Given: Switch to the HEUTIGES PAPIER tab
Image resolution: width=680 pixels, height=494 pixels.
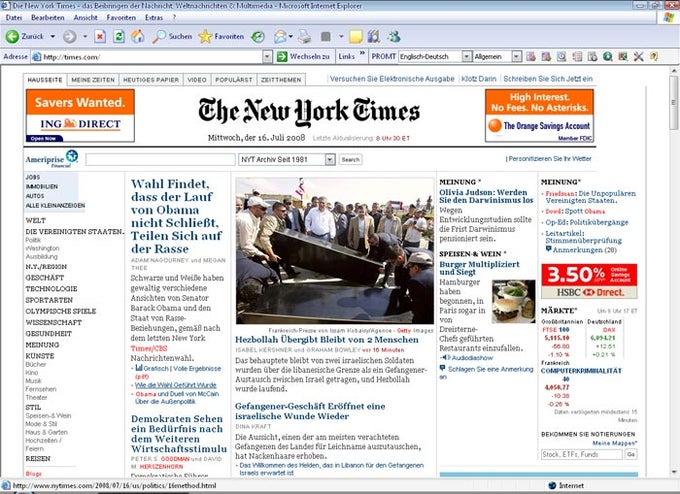Looking at the screenshot, I should pyautogui.click(x=151, y=80).
